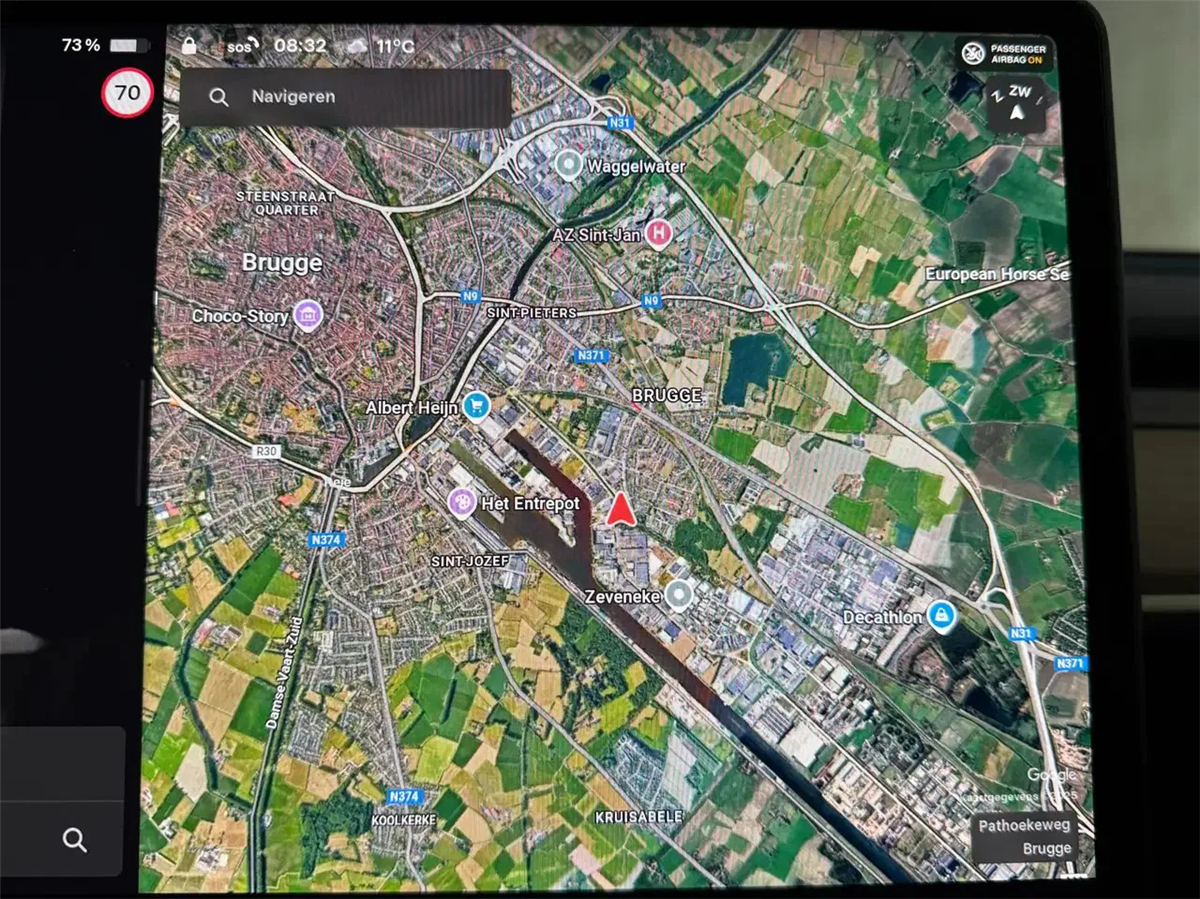Screen dimensions: 1200x899
Task: Tap the Waggelwater map pin
Action: pyautogui.click(x=569, y=165)
